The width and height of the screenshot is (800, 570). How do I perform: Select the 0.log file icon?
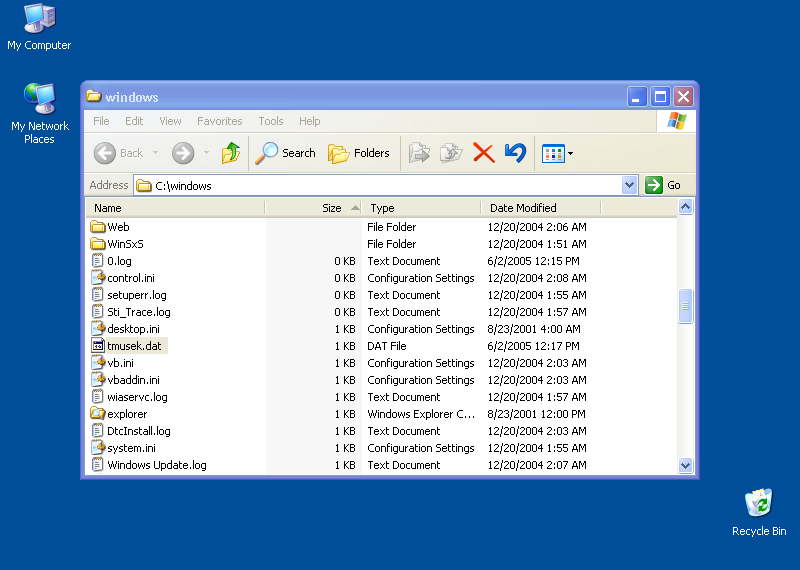[x=97, y=261]
